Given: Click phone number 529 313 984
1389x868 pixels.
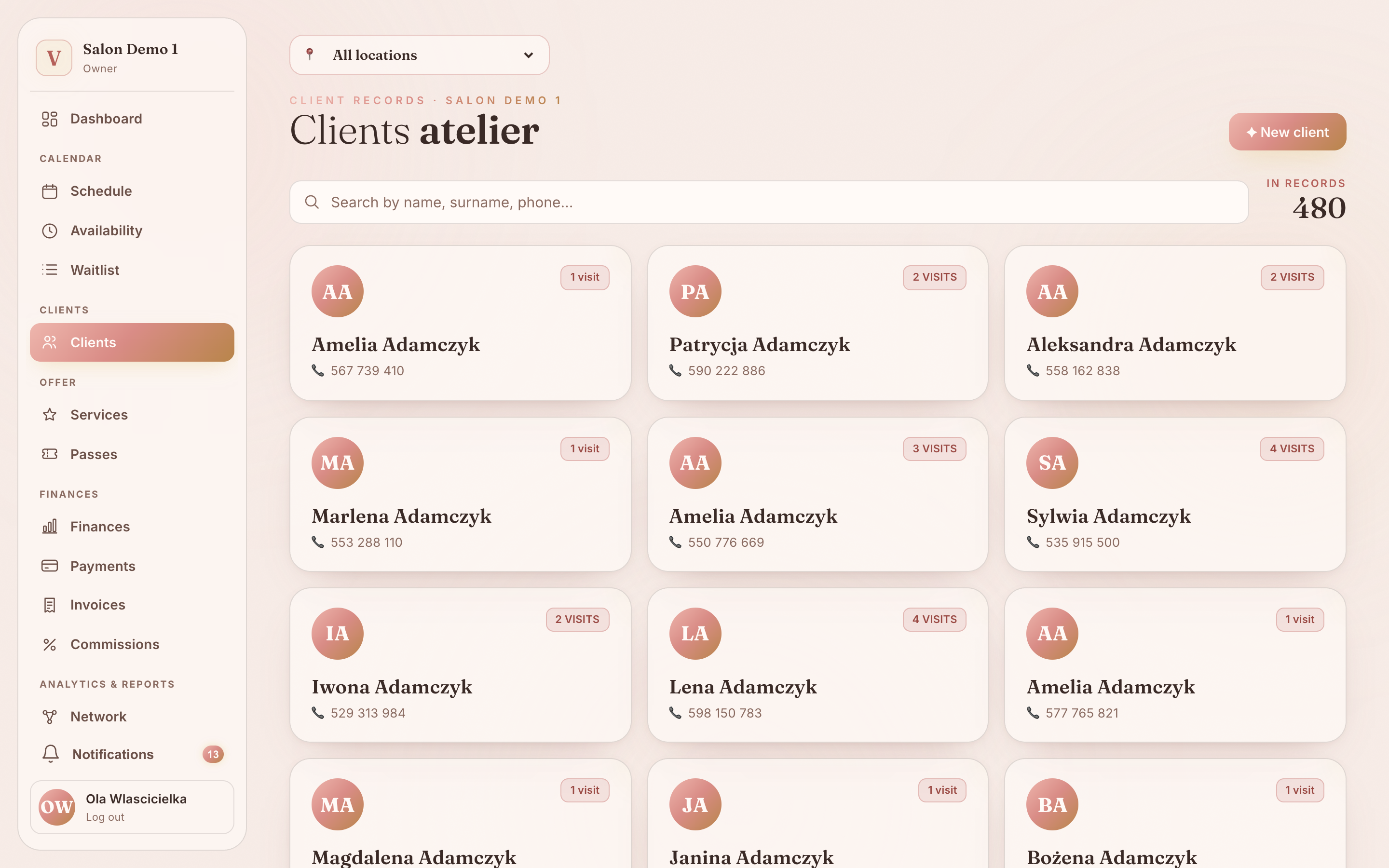Looking at the screenshot, I should point(368,713).
